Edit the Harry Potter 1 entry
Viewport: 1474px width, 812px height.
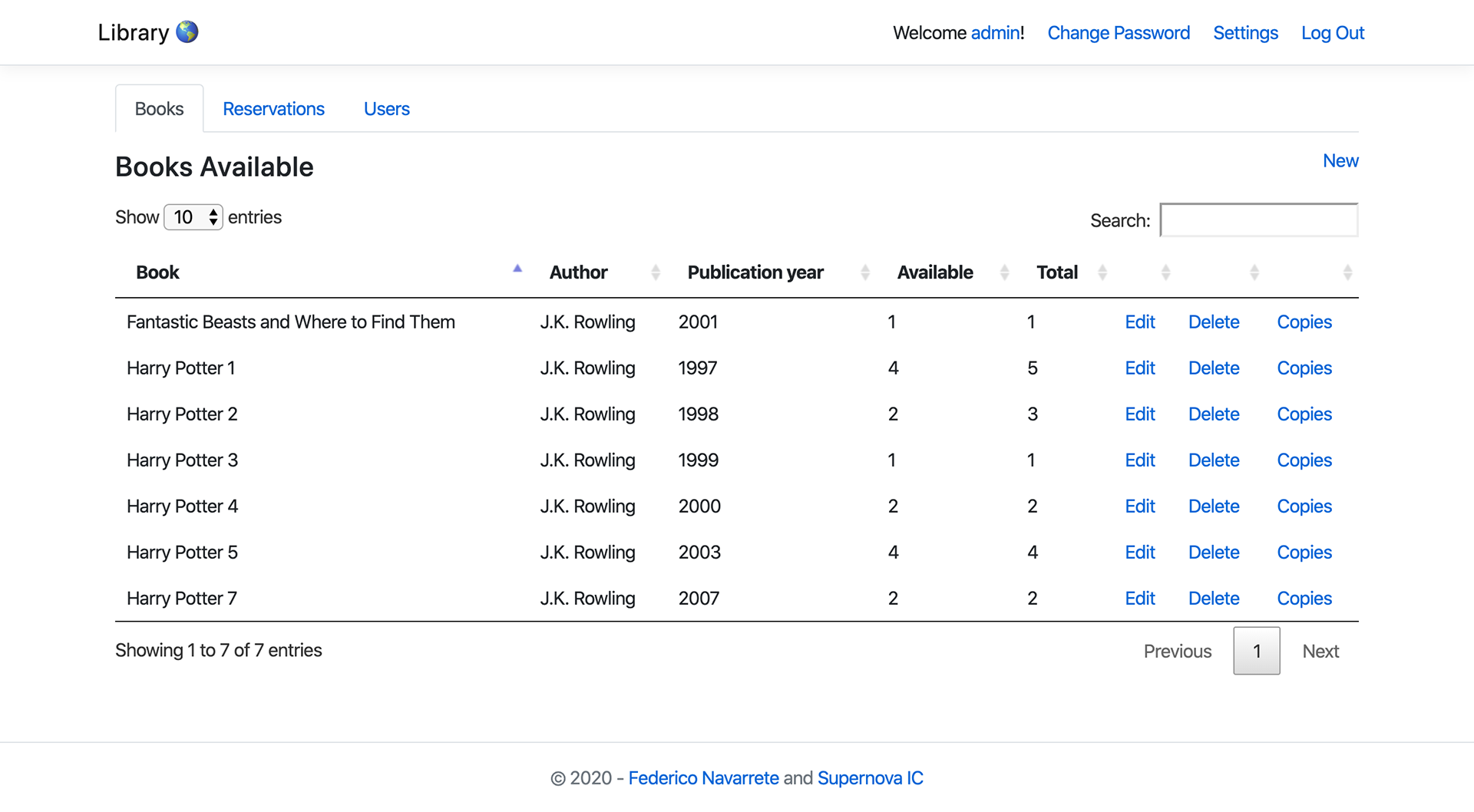click(1140, 368)
